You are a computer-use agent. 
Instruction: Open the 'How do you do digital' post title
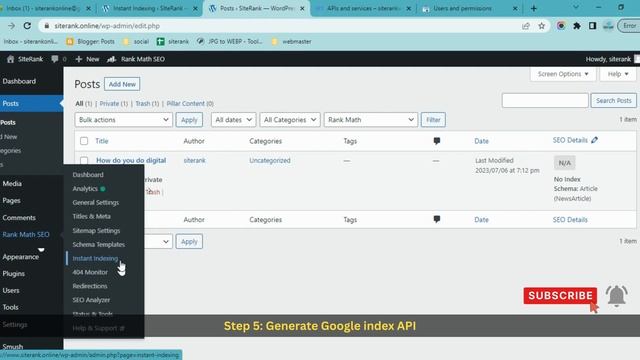[131, 160]
